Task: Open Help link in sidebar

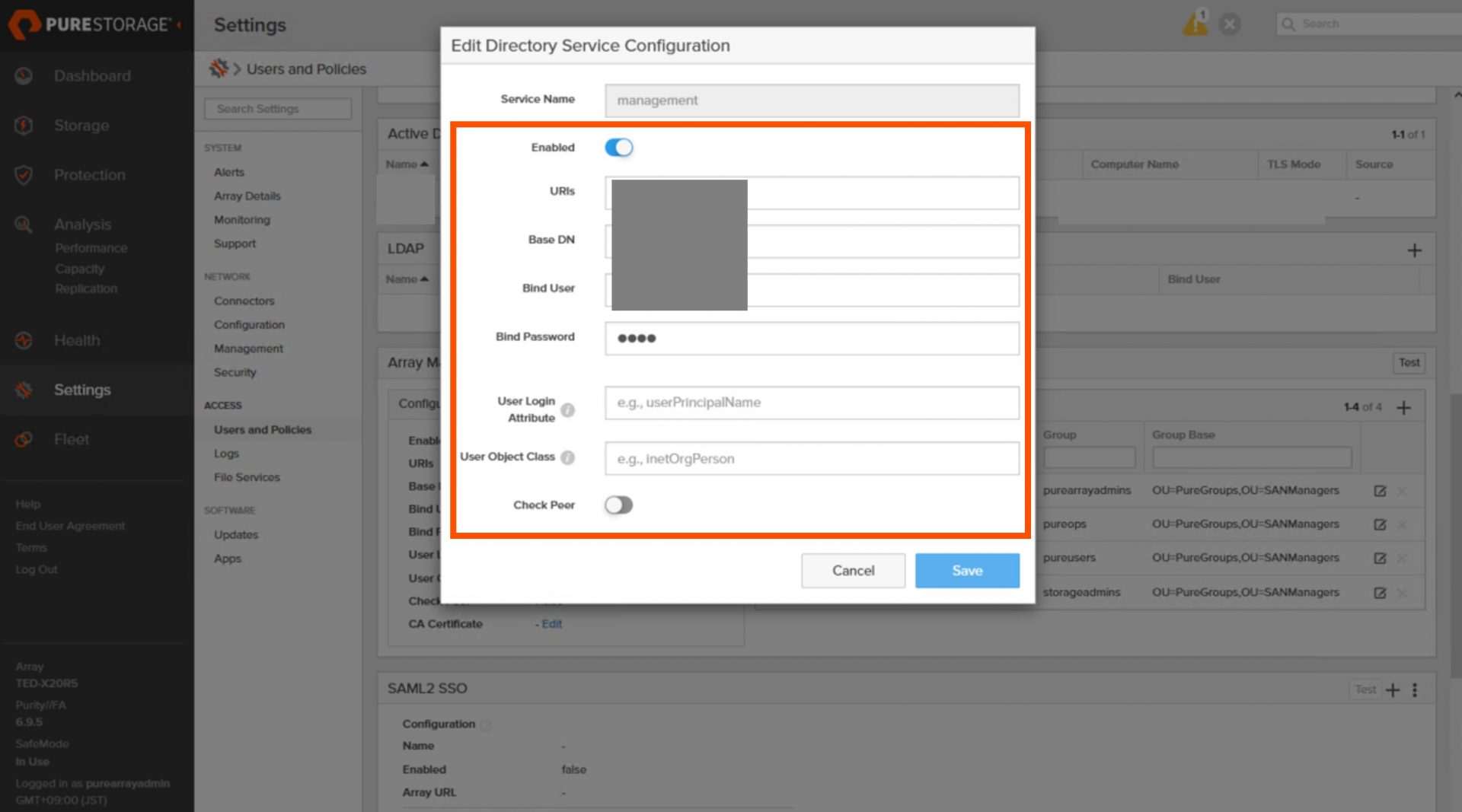Action: 27,504
